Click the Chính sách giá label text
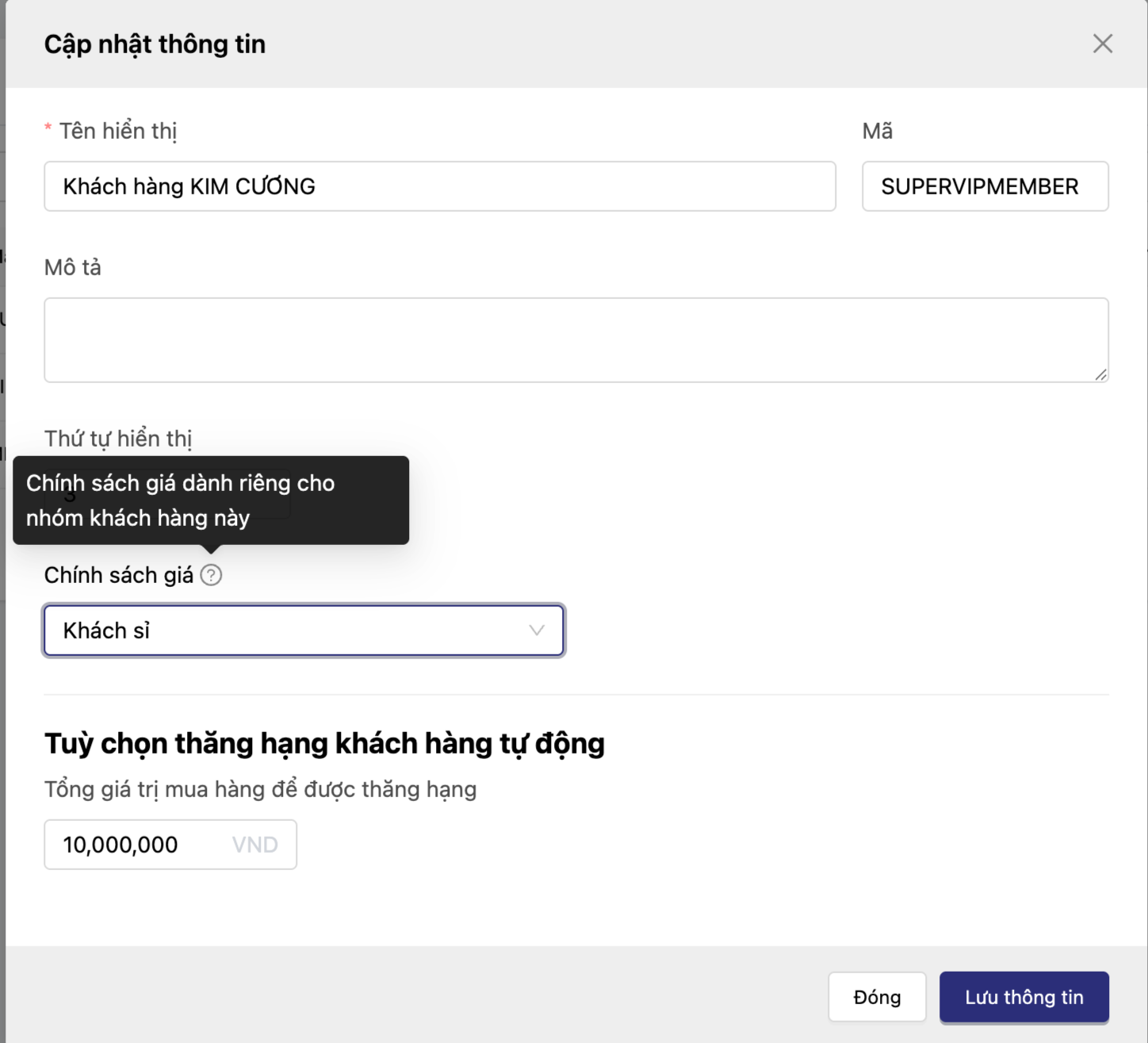Viewport: 1148px width, 1043px height. click(118, 575)
